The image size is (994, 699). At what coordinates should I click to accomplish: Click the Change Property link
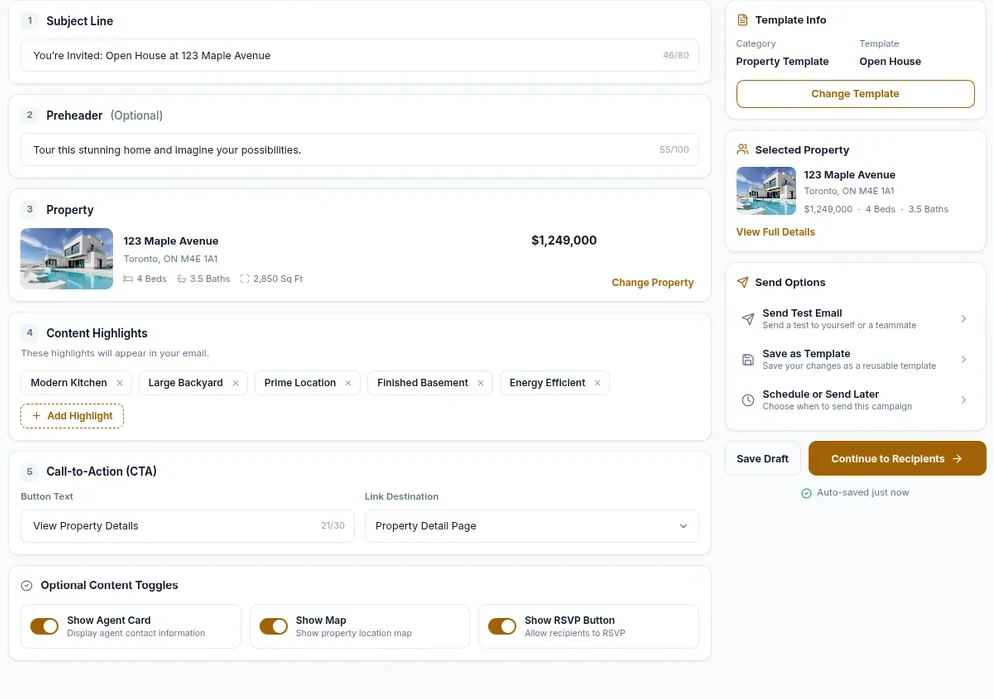(652, 283)
